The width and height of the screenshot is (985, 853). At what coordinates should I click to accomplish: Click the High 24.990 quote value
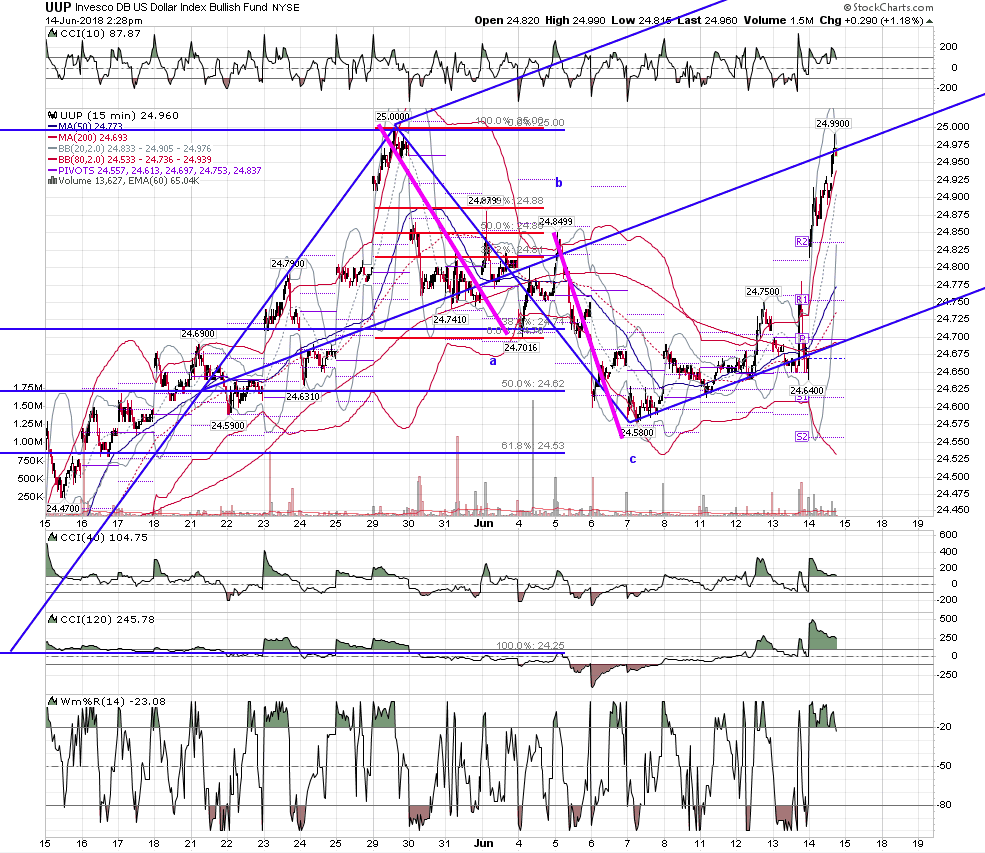click(575, 21)
